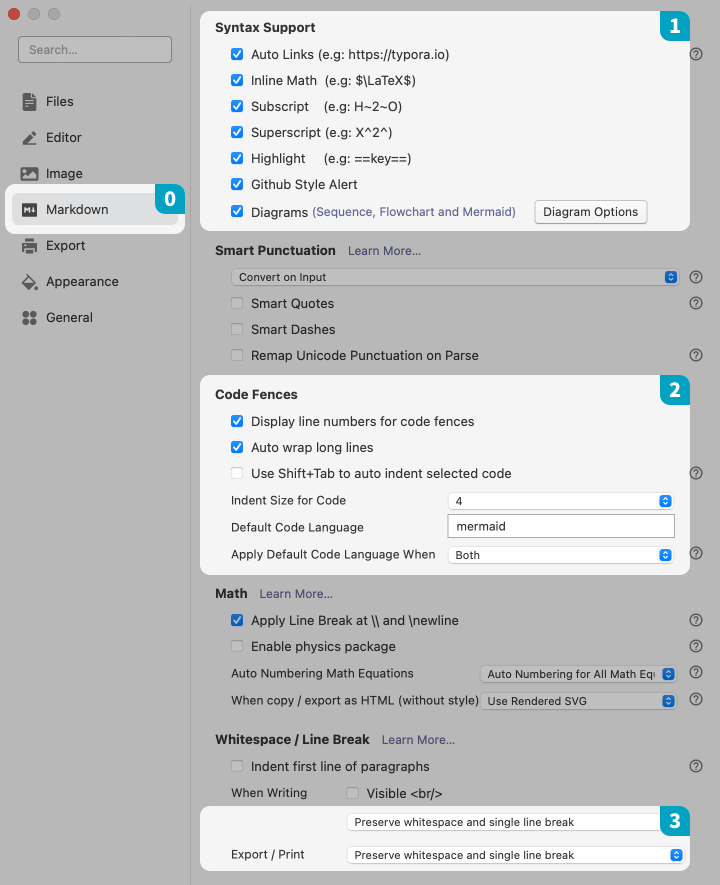Toggle Display line numbers for code fences
The height and width of the screenshot is (885, 720).
(237, 421)
